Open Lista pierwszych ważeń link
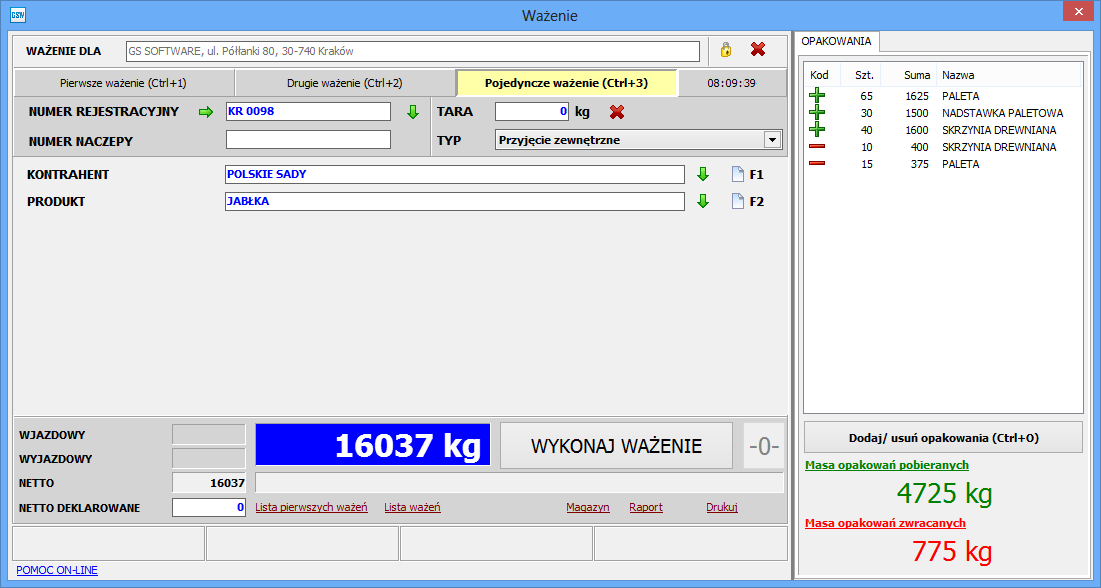The height and width of the screenshot is (588, 1101). [x=312, y=508]
